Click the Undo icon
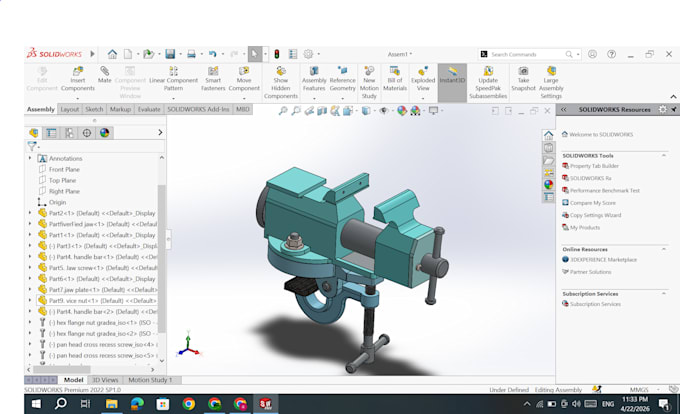This screenshot has height=414, width=680. pos(212,54)
